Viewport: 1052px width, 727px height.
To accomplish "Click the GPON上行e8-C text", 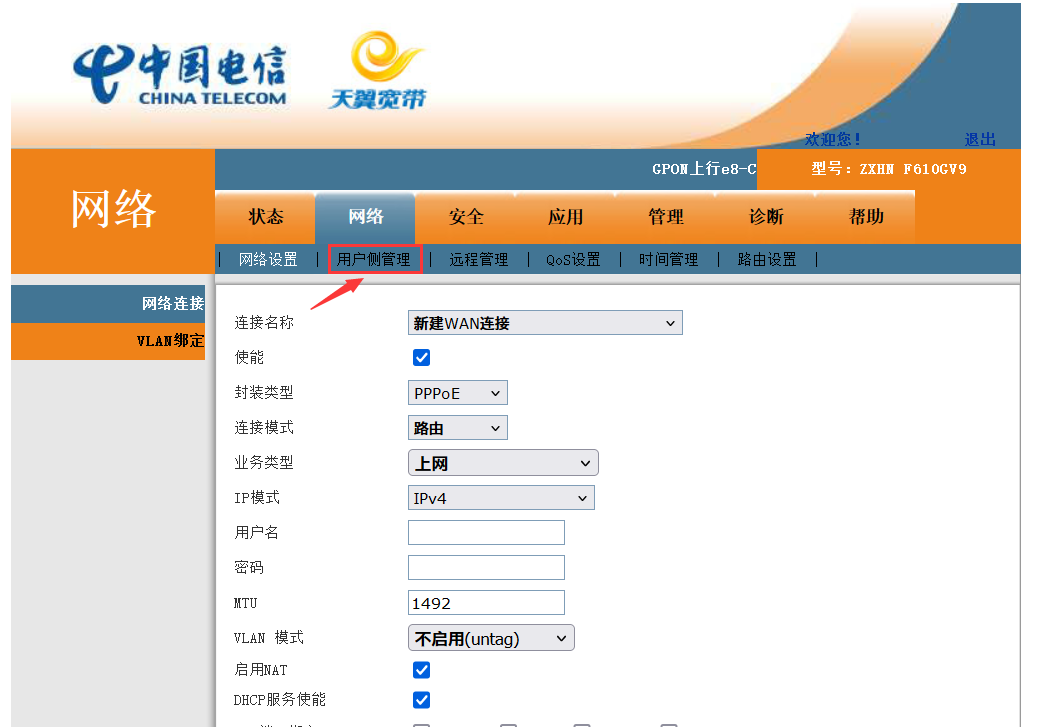I will (x=704, y=169).
